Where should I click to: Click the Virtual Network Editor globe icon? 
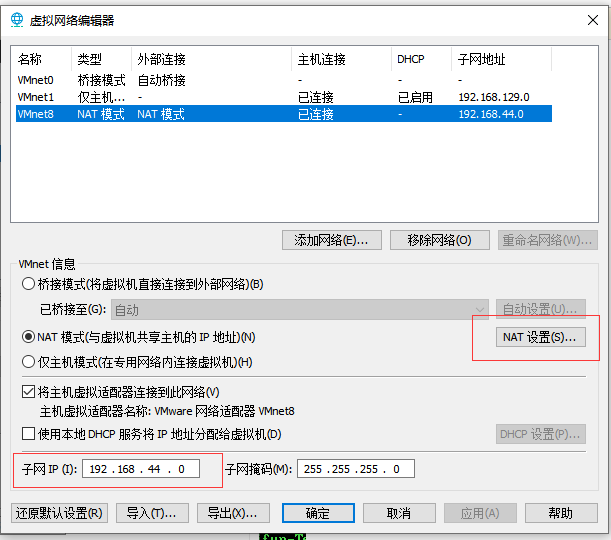point(17,19)
